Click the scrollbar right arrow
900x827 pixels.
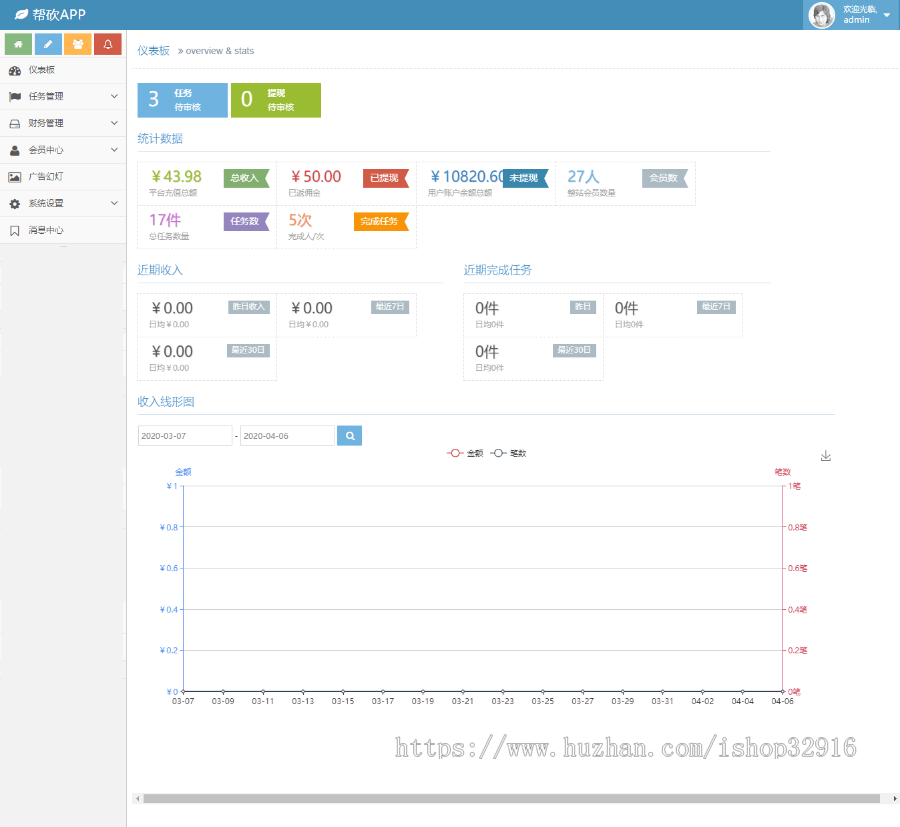(x=894, y=798)
